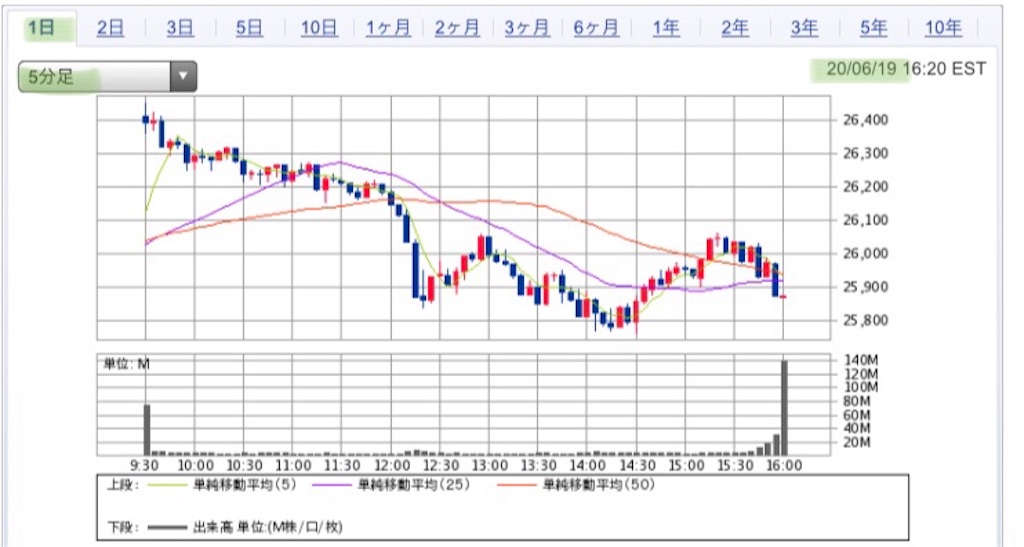Click the 140M volume axis label
Viewport: 1024px width, 547px height.
[861, 360]
